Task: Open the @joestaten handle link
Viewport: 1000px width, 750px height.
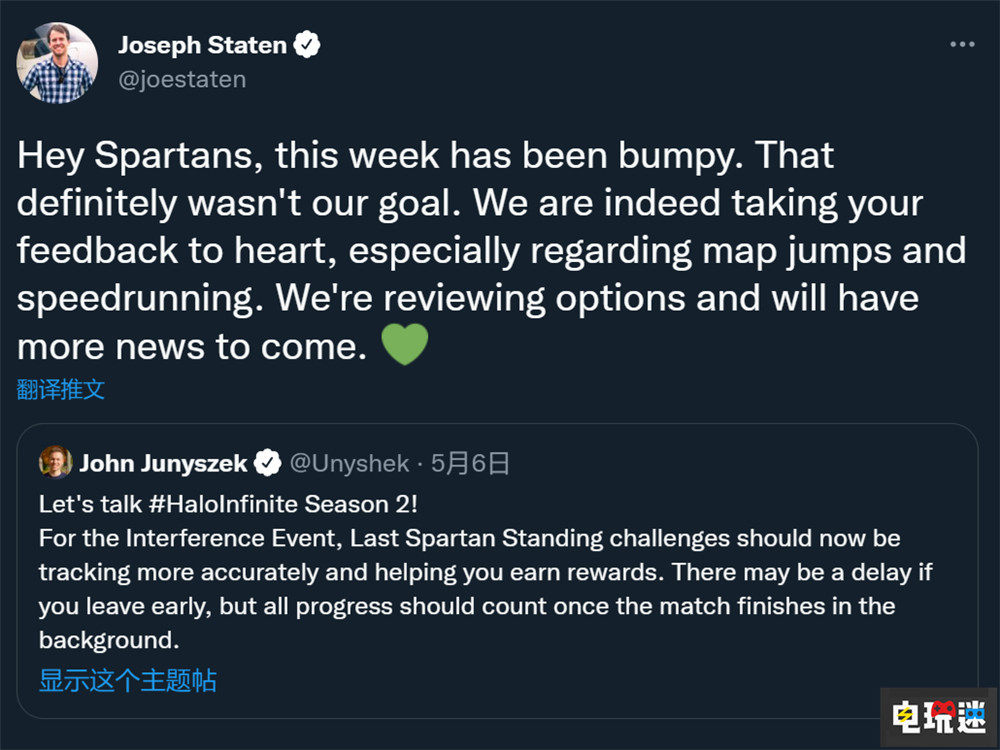Action: point(181,79)
